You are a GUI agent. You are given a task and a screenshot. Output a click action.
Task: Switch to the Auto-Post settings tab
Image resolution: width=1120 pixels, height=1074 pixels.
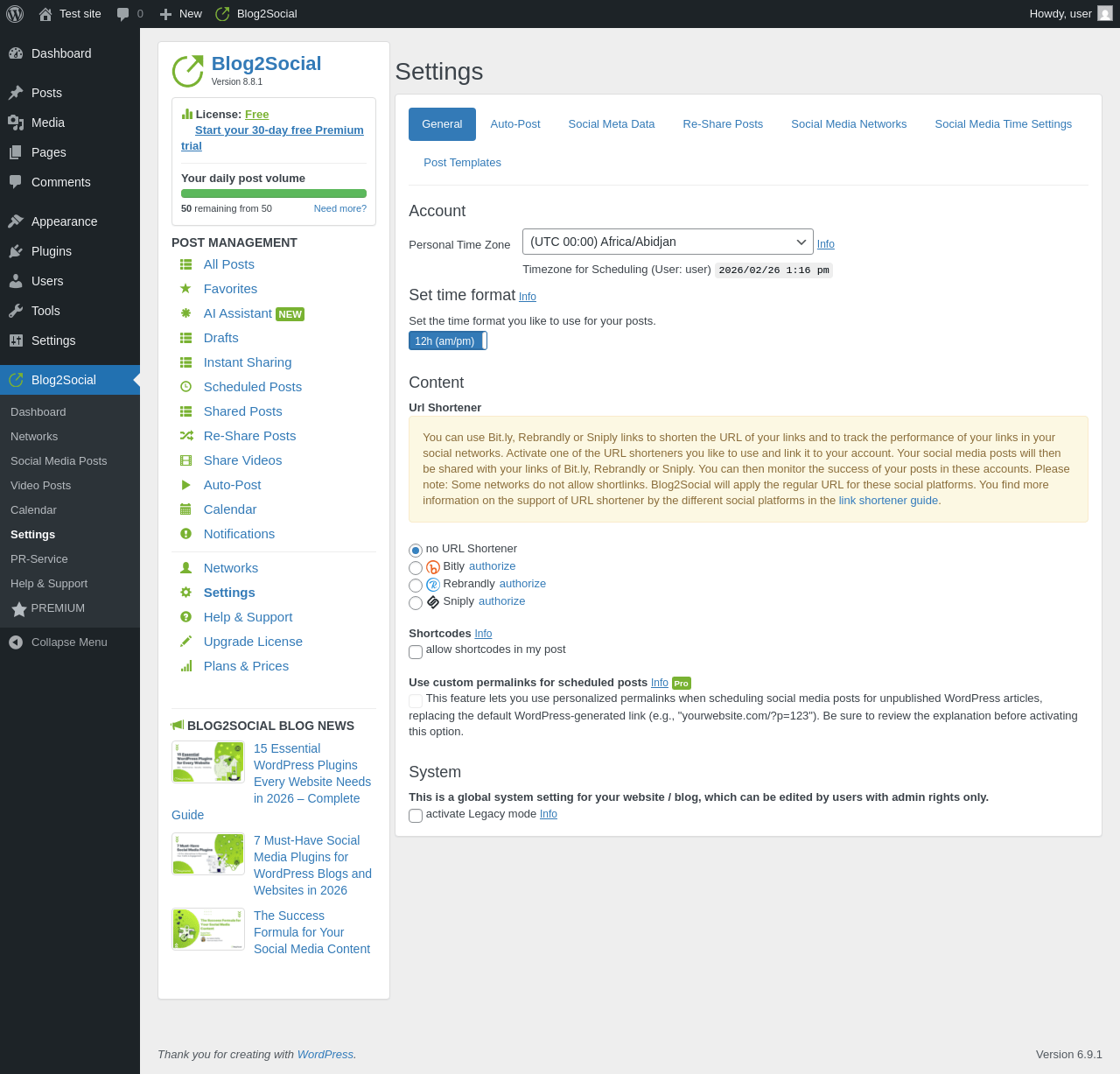tap(515, 124)
